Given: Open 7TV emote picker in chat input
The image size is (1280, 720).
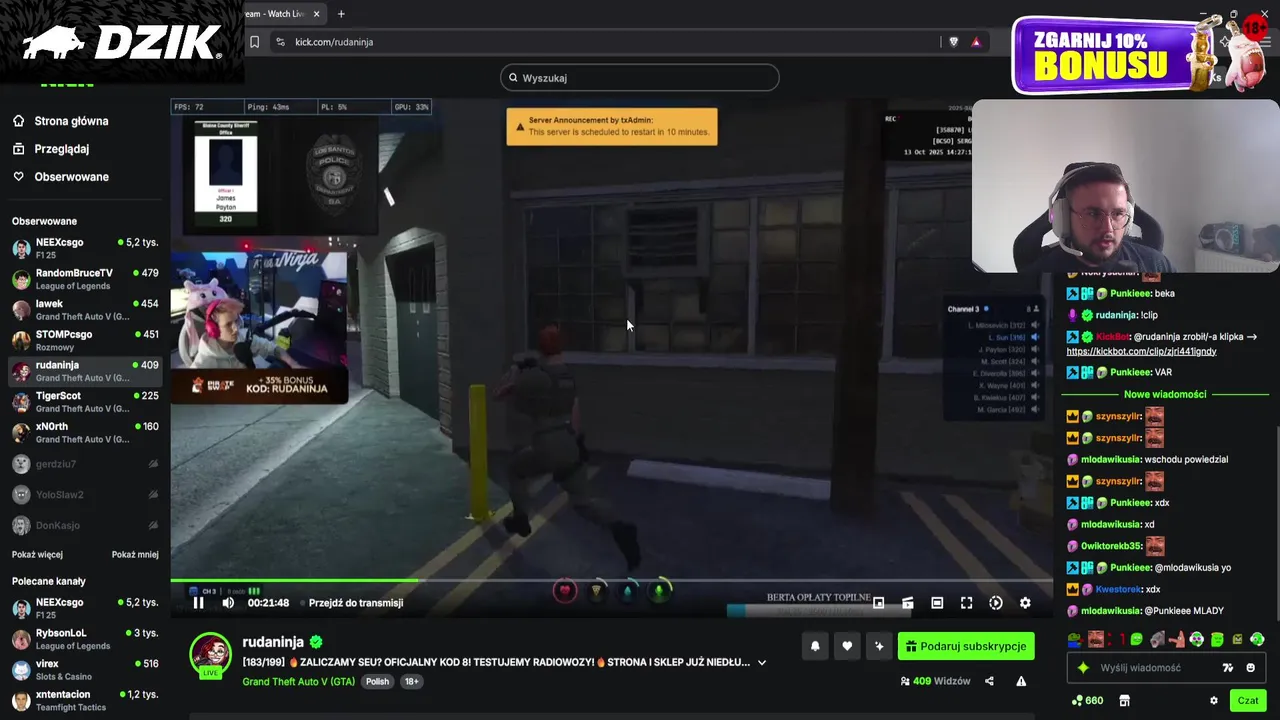Looking at the screenshot, I should [1228, 668].
